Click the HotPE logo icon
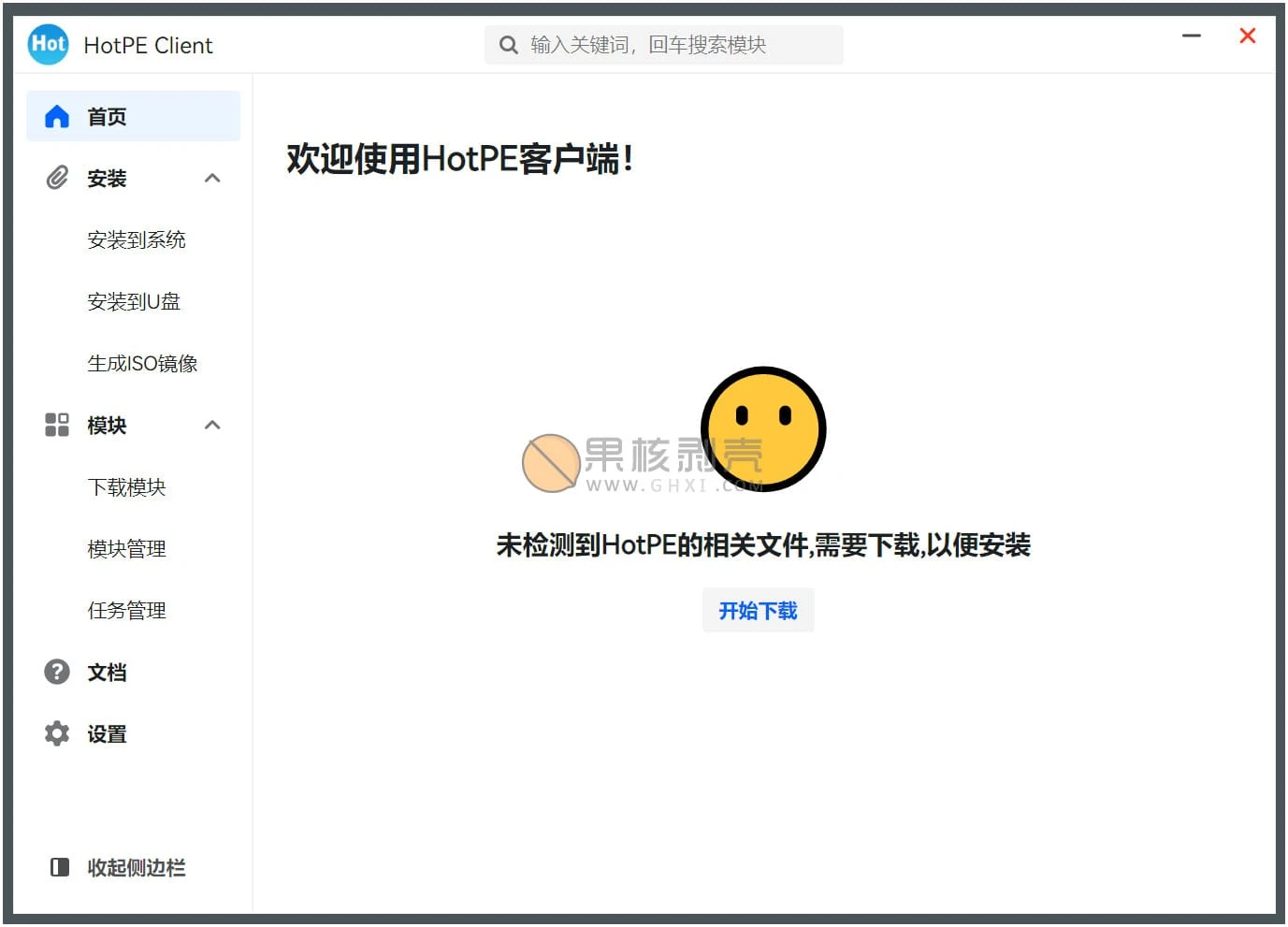Image resolution: width=1288 pixels, height=927 pixels. point(48,44)
